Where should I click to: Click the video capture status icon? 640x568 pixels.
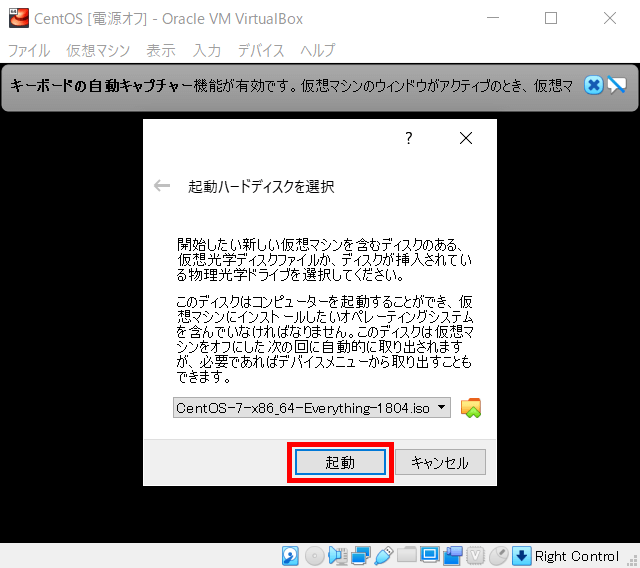[452, 556]
